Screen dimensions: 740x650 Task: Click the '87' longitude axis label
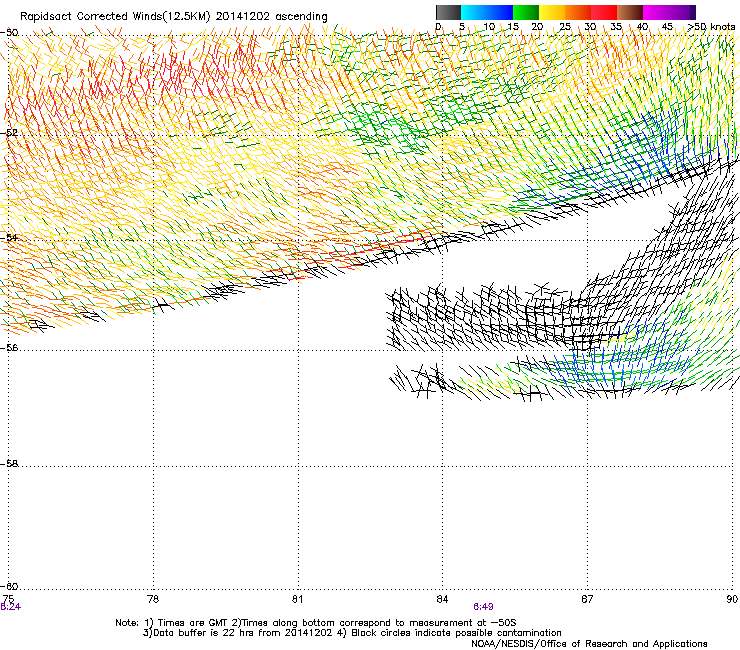click(x=587, y=599)
